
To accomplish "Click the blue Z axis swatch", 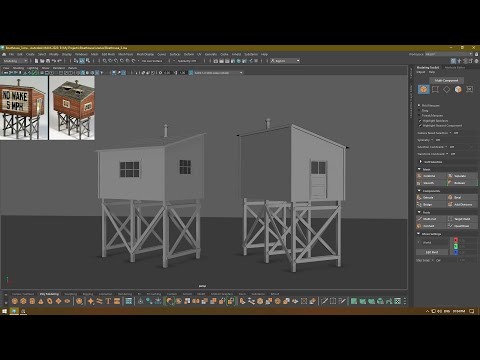I will 456,253.
